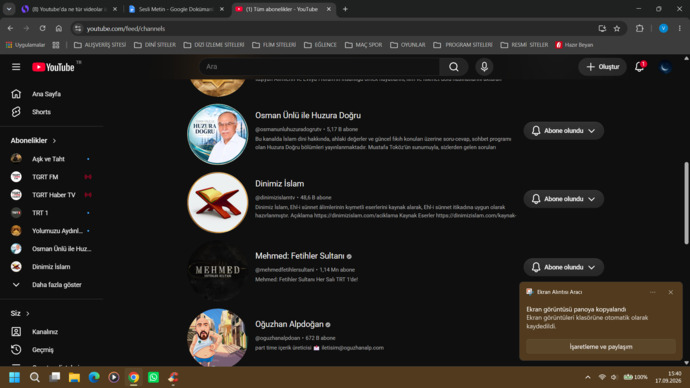Open Oğuzhan Alpdoğan channel title

point(289,324)
